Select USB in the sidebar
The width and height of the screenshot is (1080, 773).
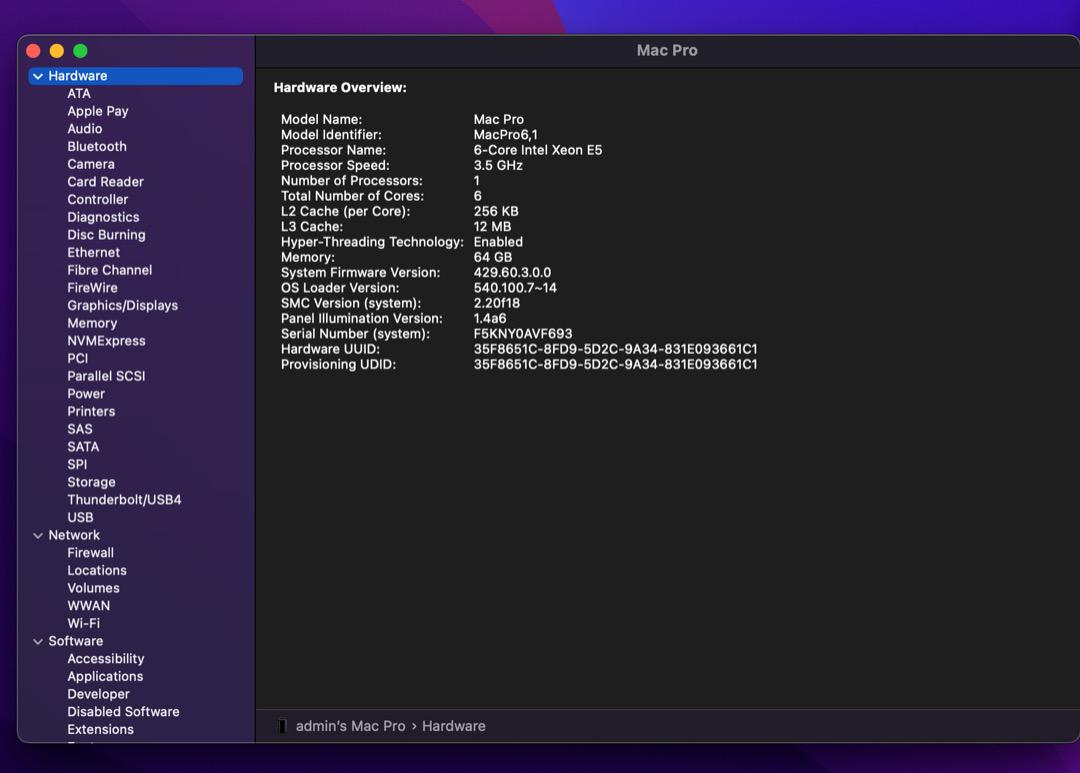81,517
